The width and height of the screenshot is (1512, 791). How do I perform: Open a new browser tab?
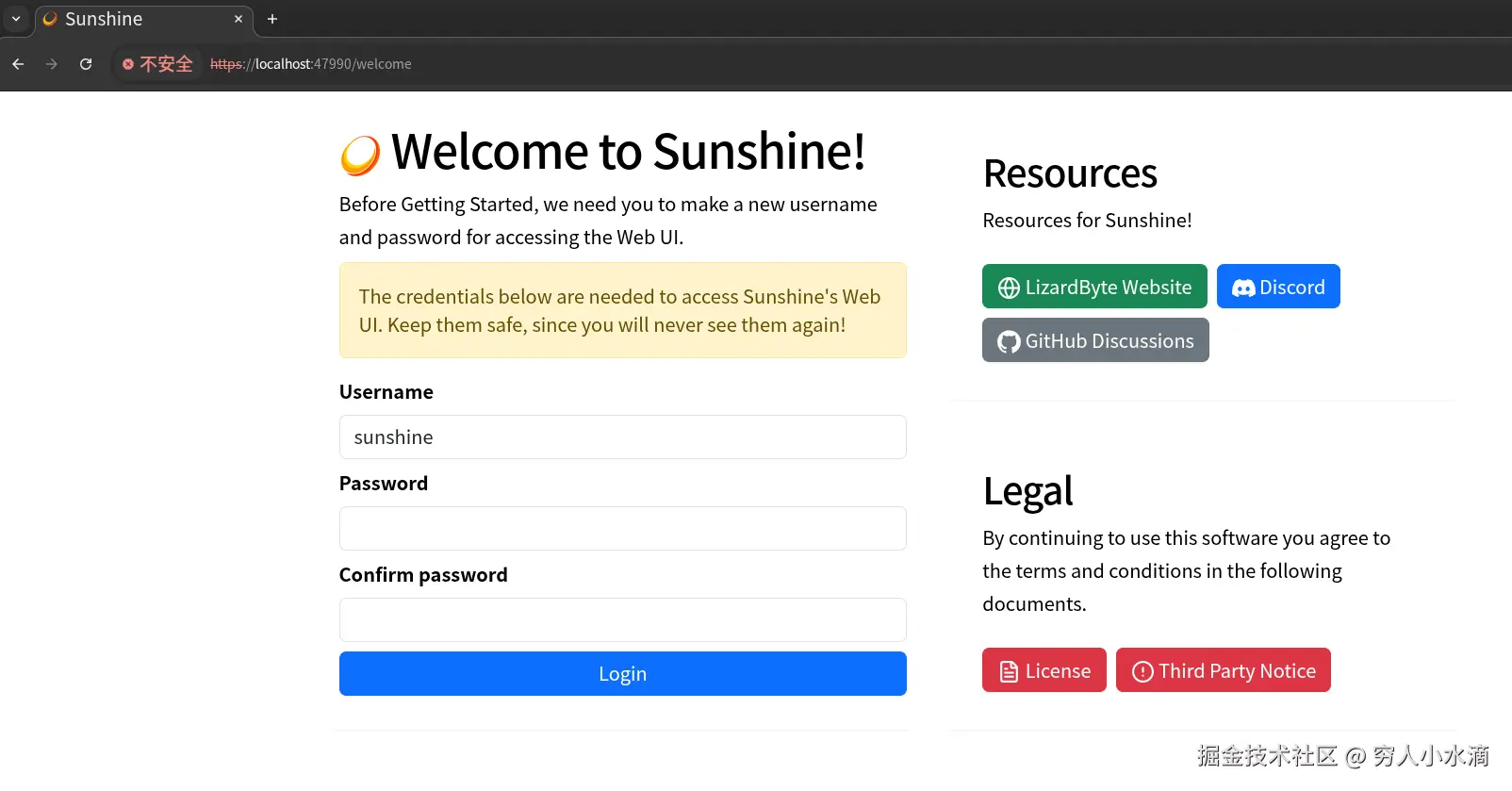(x=272, y=19)
